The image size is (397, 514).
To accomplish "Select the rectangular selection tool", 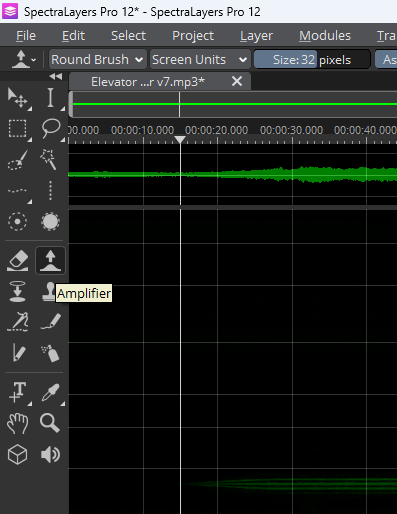I will coord(17,129).
